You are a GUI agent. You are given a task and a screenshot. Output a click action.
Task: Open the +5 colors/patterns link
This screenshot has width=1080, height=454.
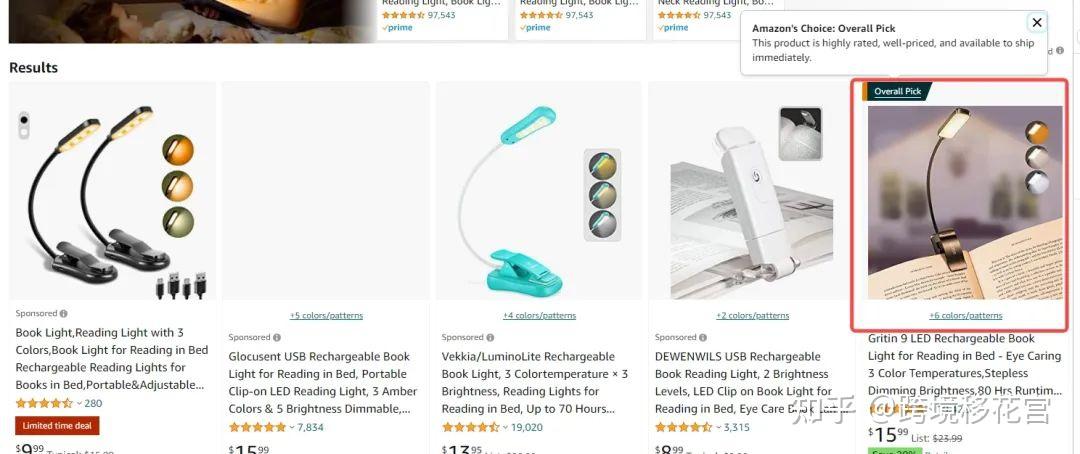point(326,316)
